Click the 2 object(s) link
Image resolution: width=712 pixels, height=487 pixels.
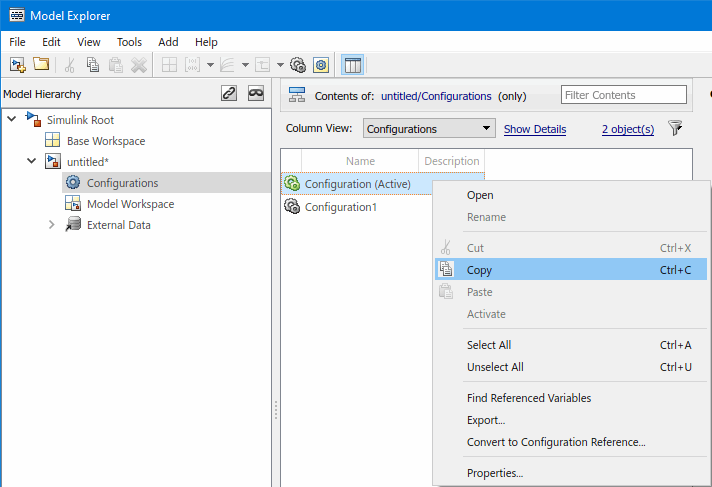[627, 129]
